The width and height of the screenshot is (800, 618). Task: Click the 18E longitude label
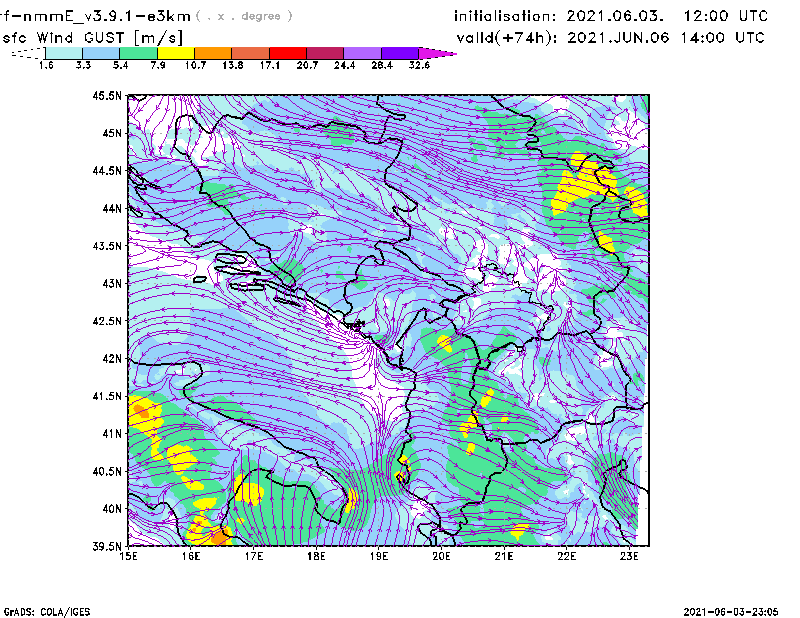pyautogui.click(x=316, y=556)
